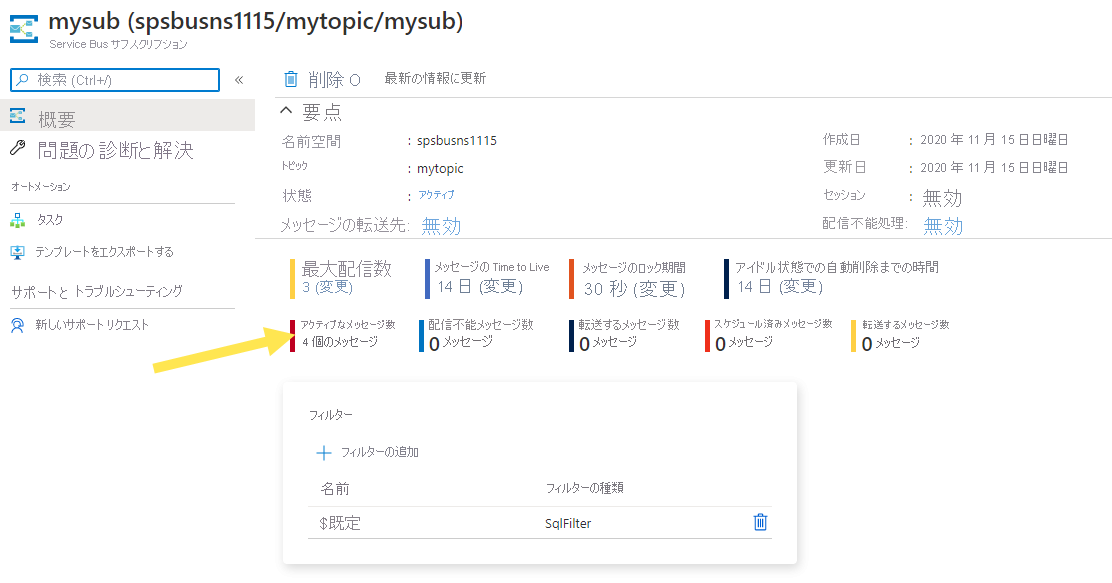Change 最大配信数 value 3 (変更)
The image size is (1112, 583).
click(x=327, y=287)
